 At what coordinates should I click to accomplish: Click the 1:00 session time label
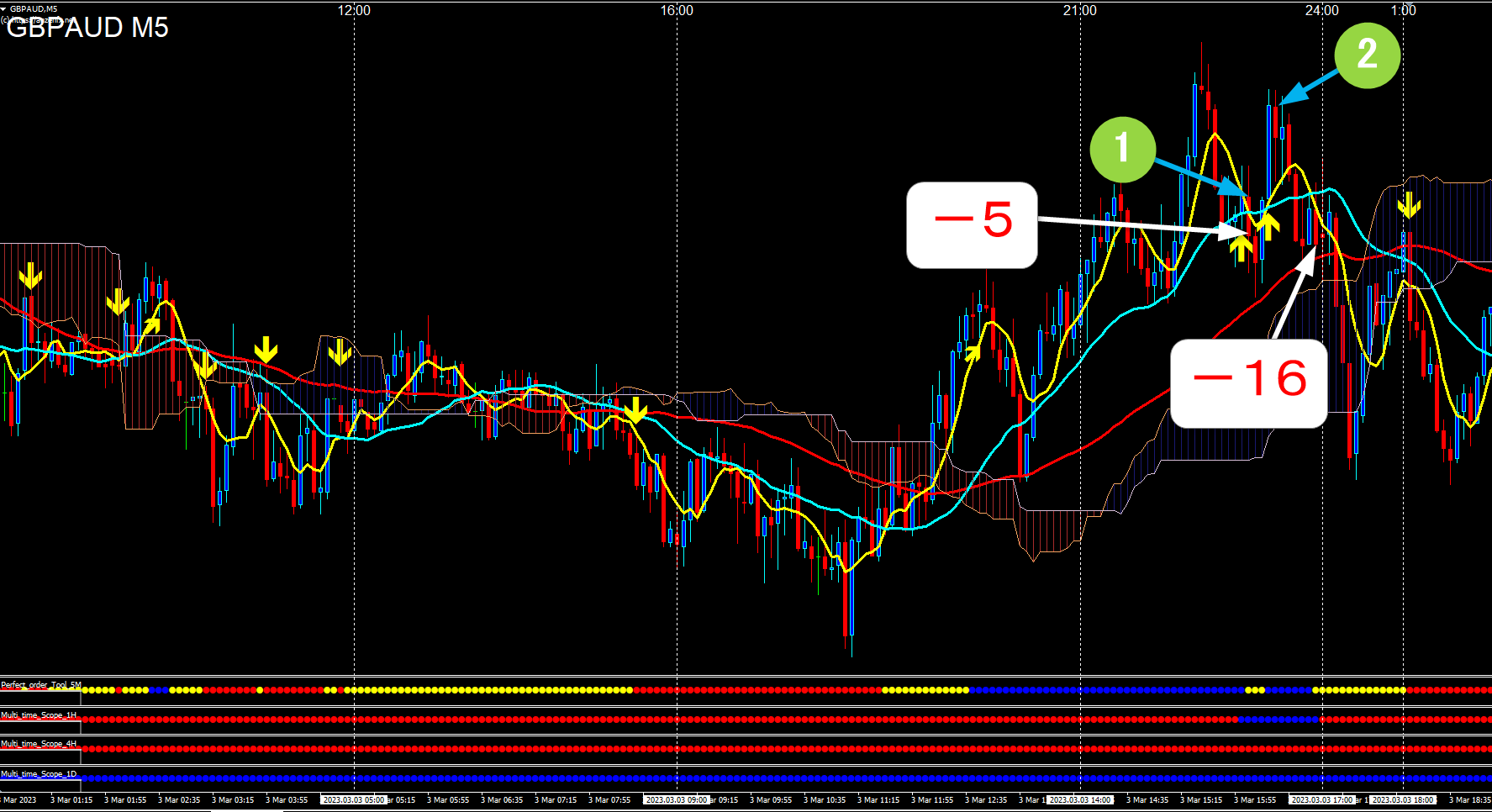pyautogui.click(x=1404, y=10)
